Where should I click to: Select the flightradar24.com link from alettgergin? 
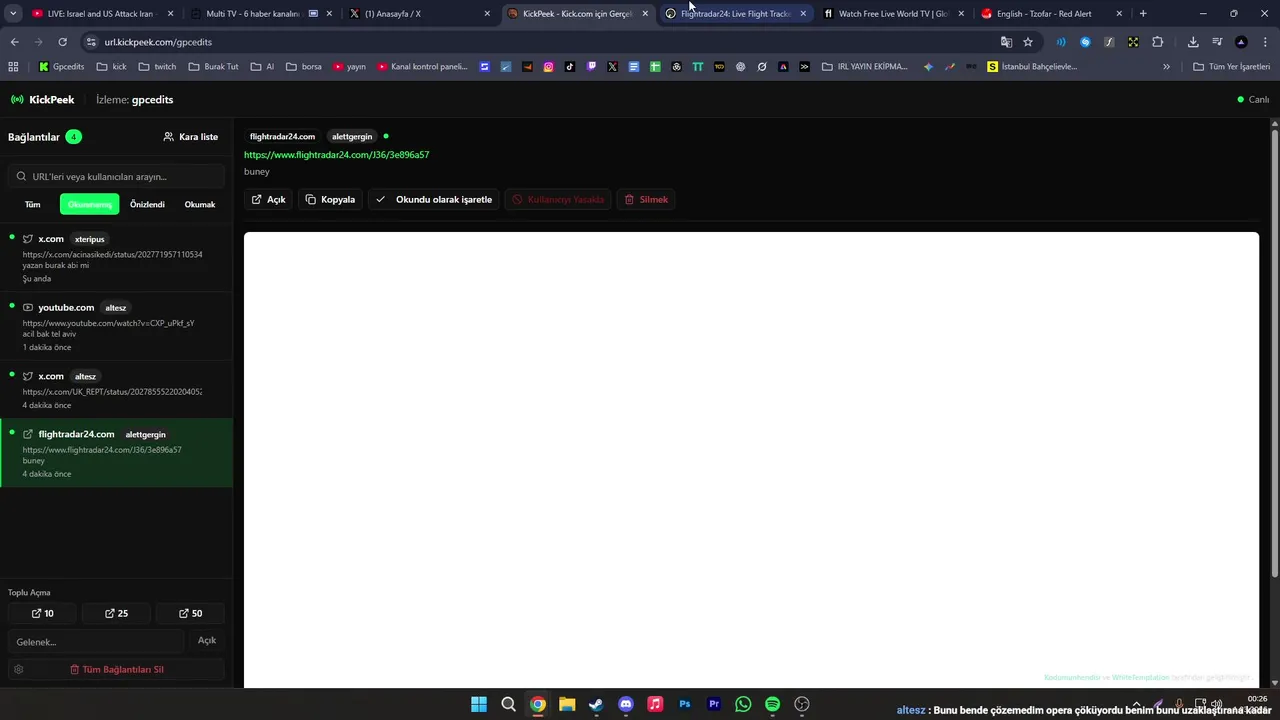[x=116, y=453]
